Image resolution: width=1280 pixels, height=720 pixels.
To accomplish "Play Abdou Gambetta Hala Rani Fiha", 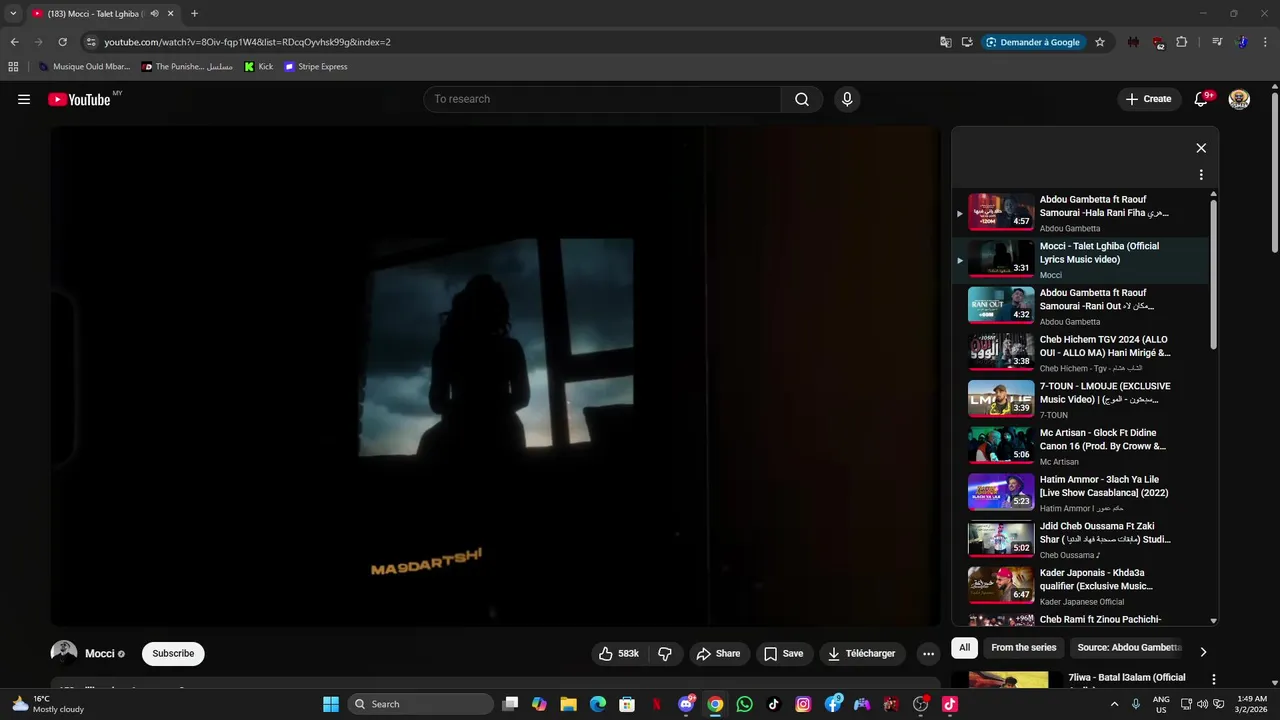I will [1080, 213].
